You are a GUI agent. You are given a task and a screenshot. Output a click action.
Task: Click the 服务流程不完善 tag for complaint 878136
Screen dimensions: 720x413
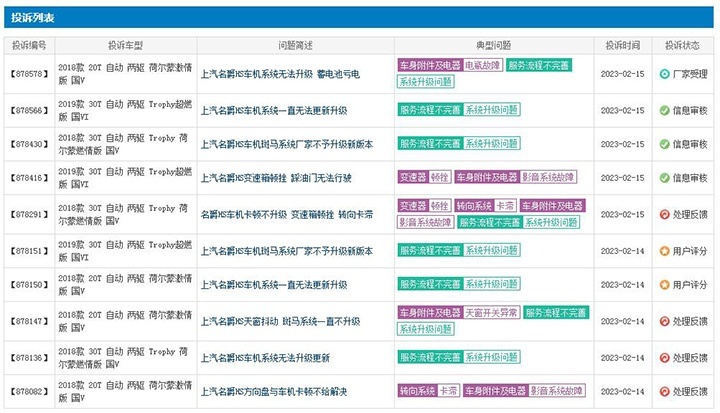click(430, 357)
